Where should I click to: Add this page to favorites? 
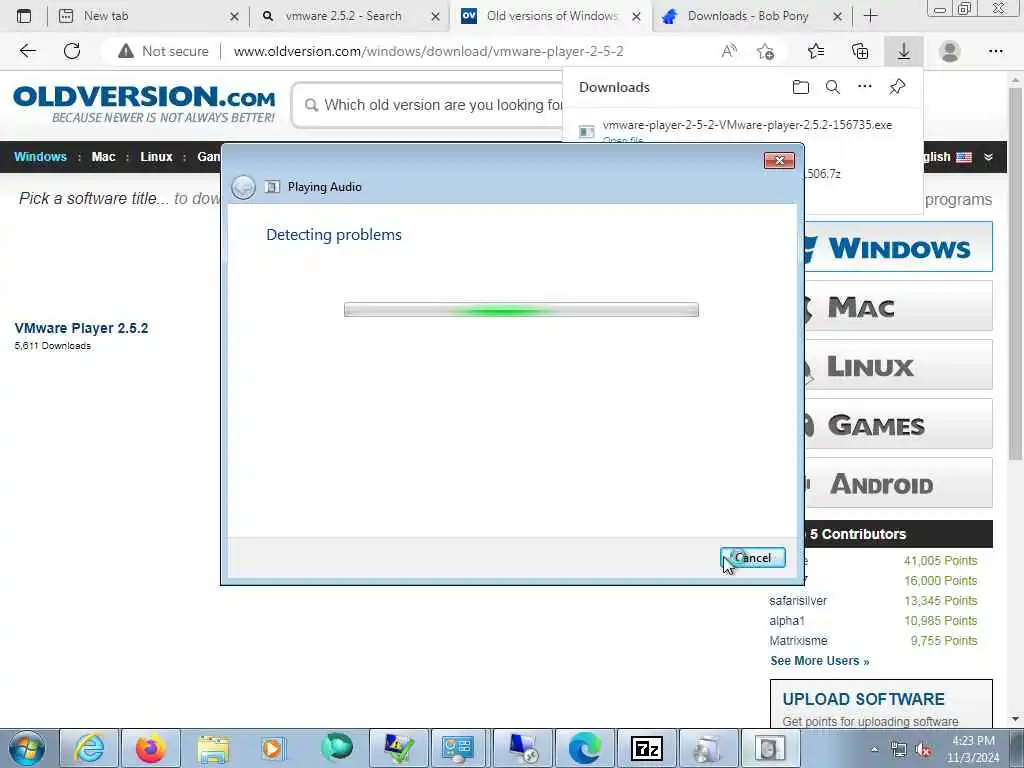(765, 51)
